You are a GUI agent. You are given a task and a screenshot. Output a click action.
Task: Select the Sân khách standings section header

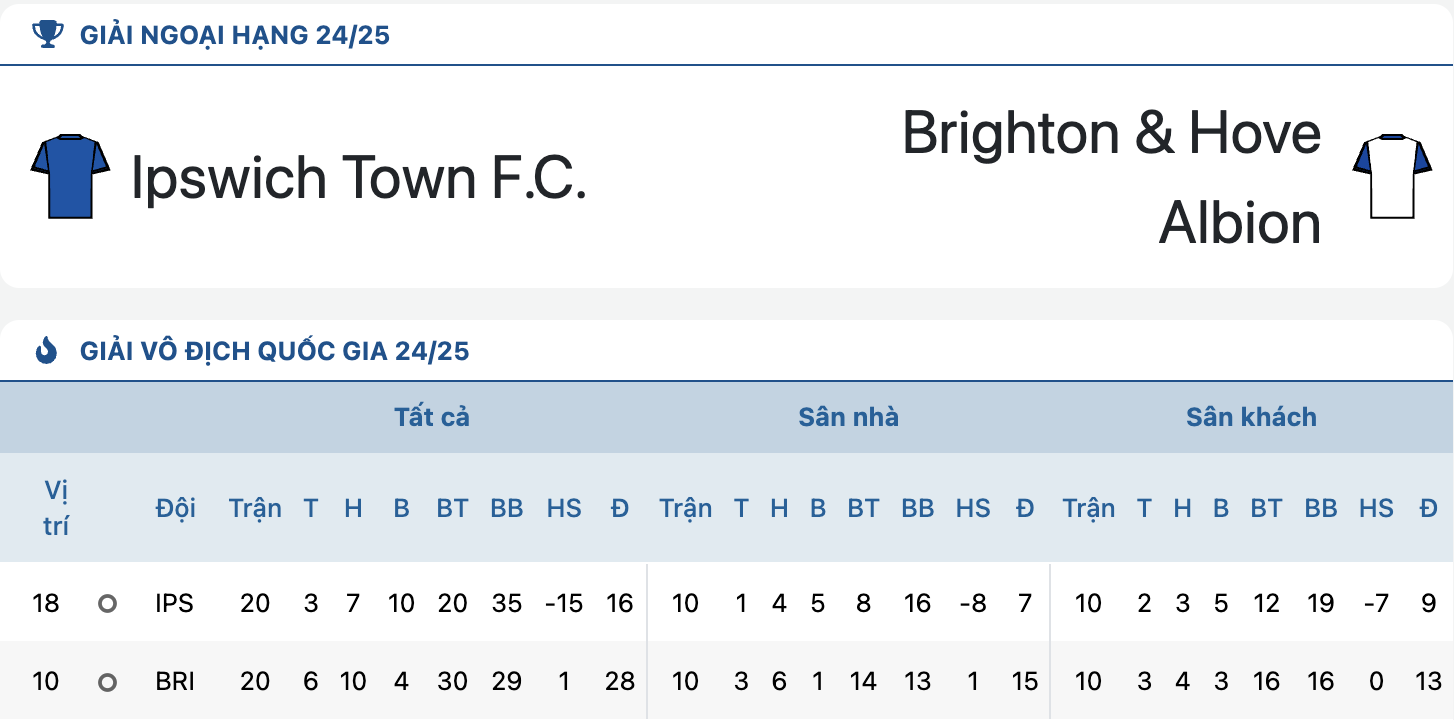(1251, 417)
